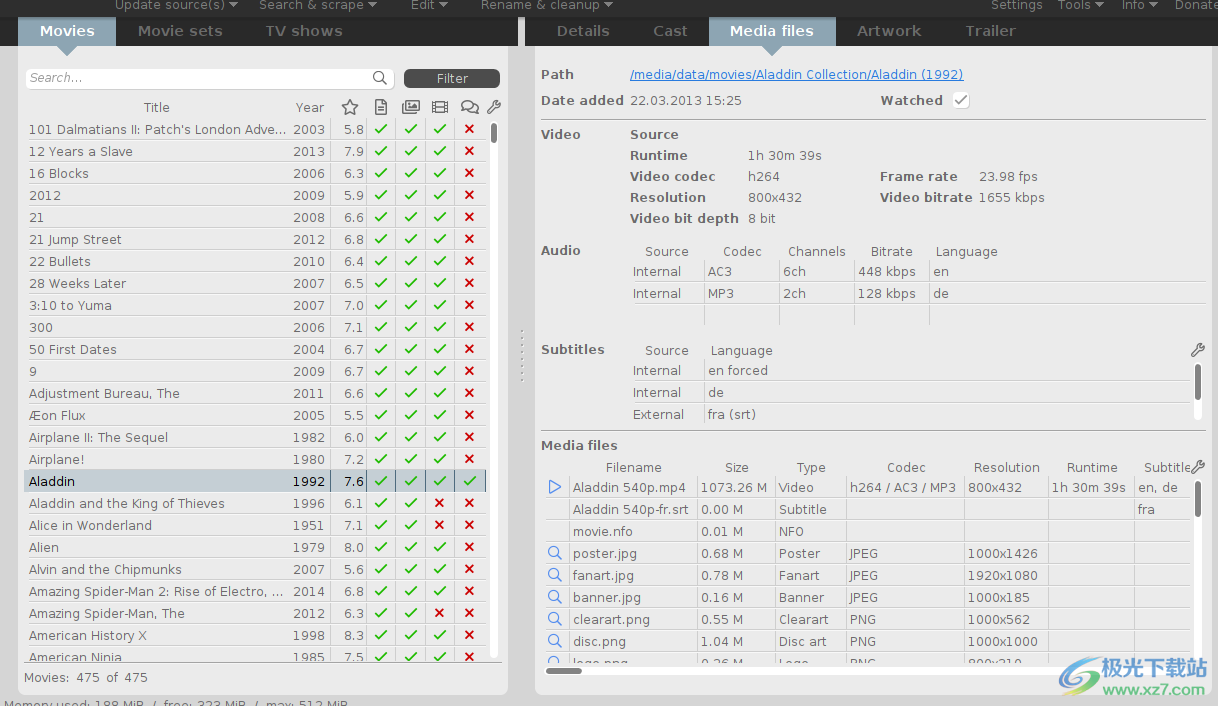Click green subtitle check for Aladdin row
This screenshot has width=1218, height=706.
pyautogui.click(x=470, y=481)
